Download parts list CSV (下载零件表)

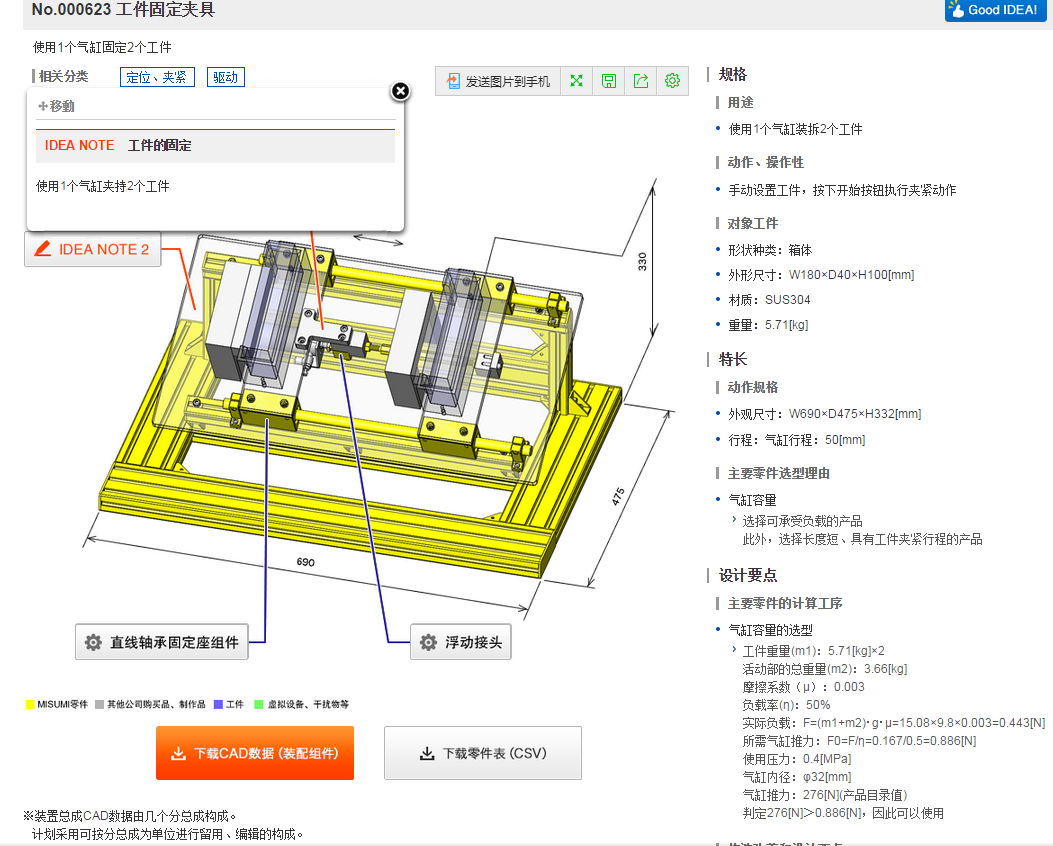(x=483, y=753)
